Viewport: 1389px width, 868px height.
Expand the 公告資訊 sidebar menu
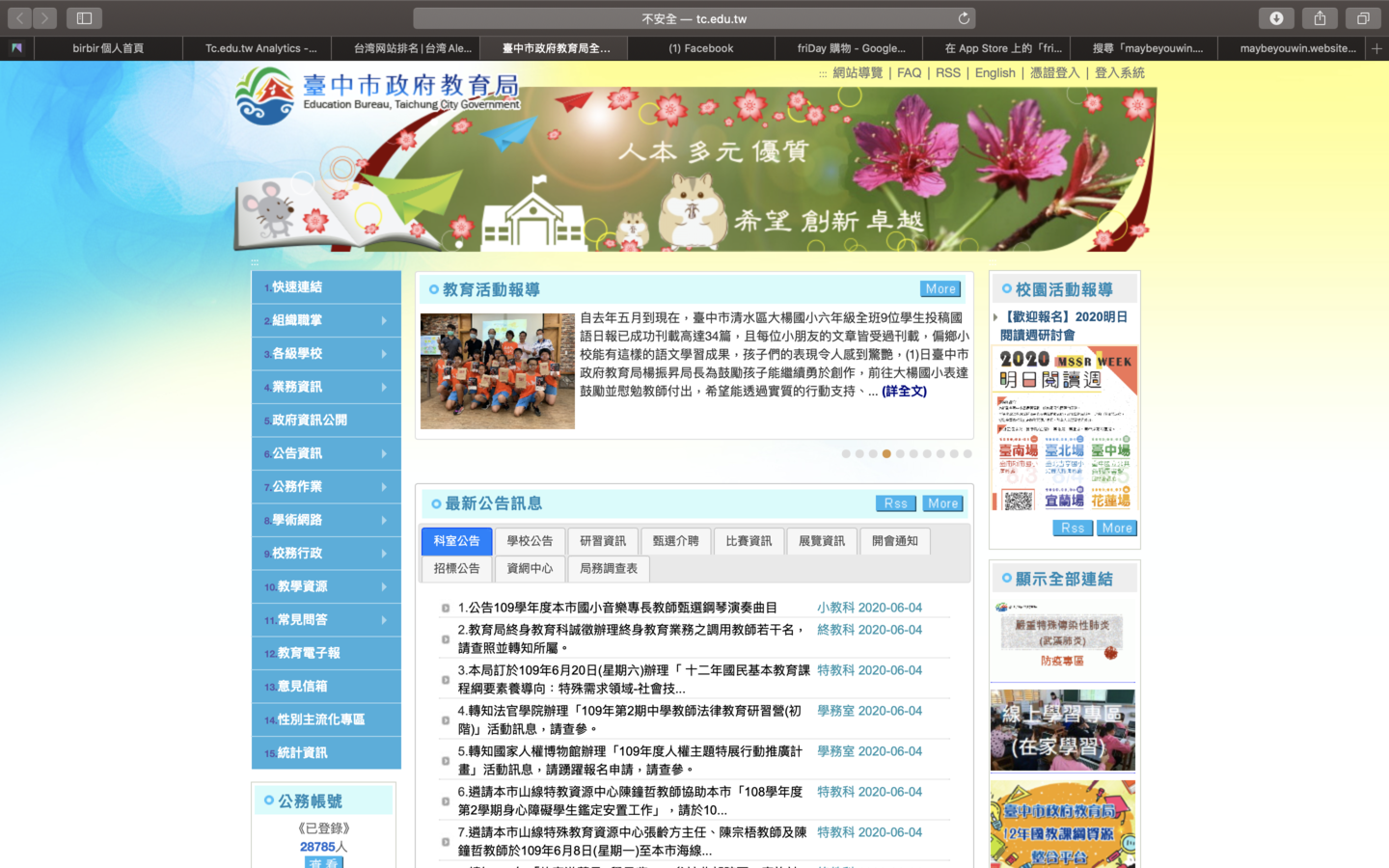coord(326,453)
